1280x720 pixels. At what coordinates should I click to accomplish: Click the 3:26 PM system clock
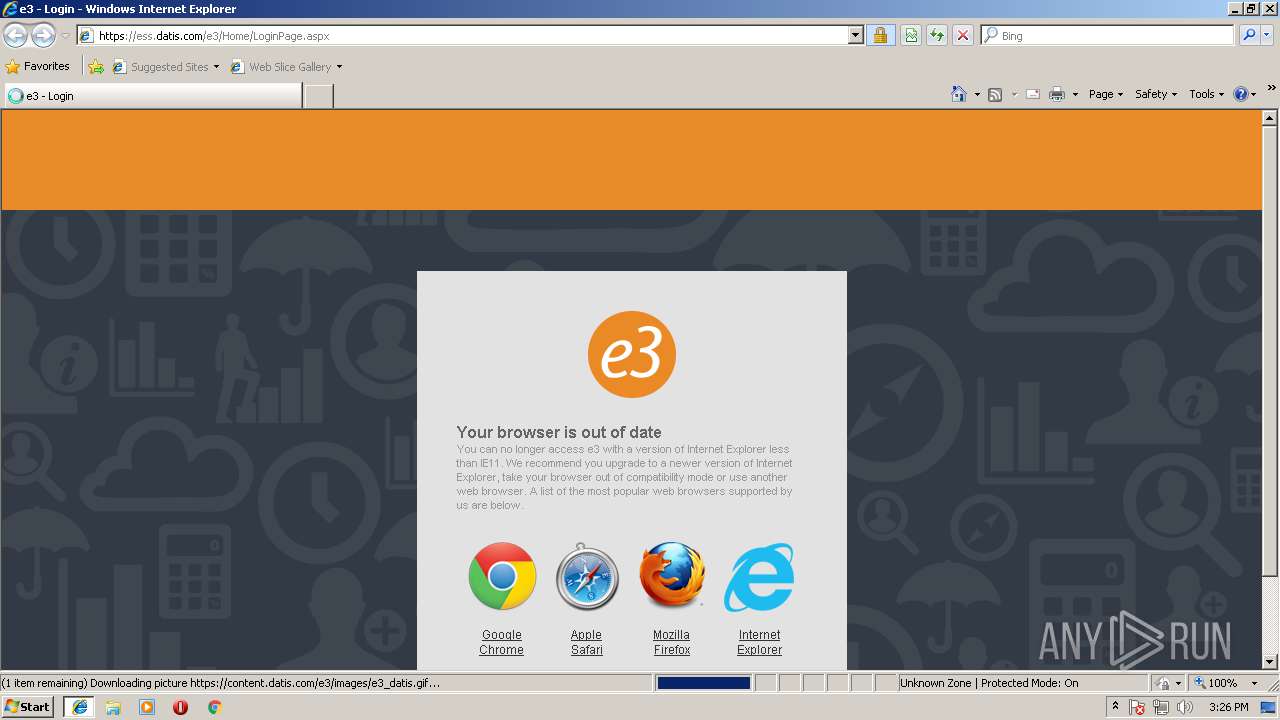click(1228, 707)
